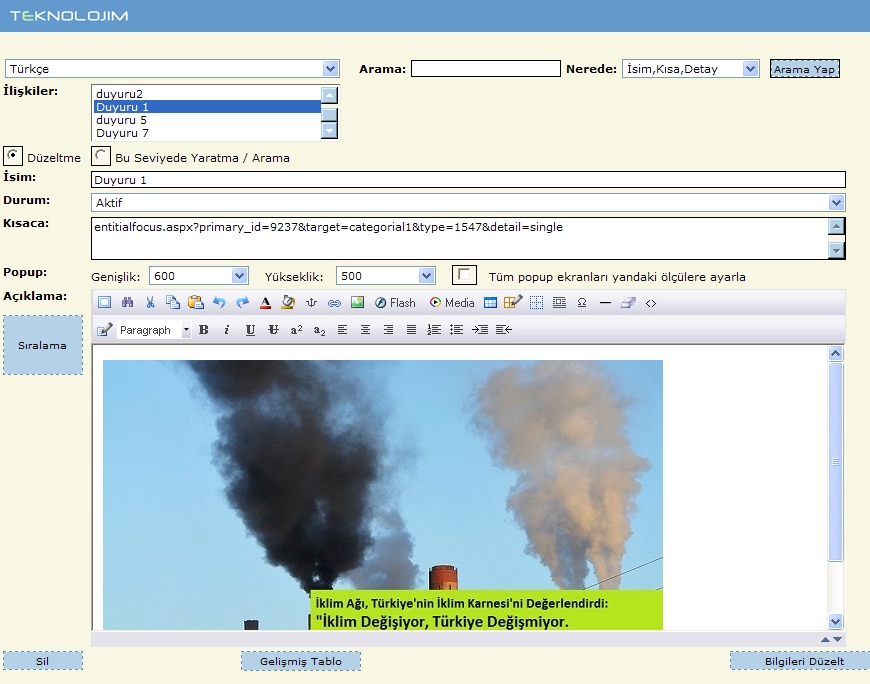
Task: Insert Flash object
Action: tap(395, 303)
